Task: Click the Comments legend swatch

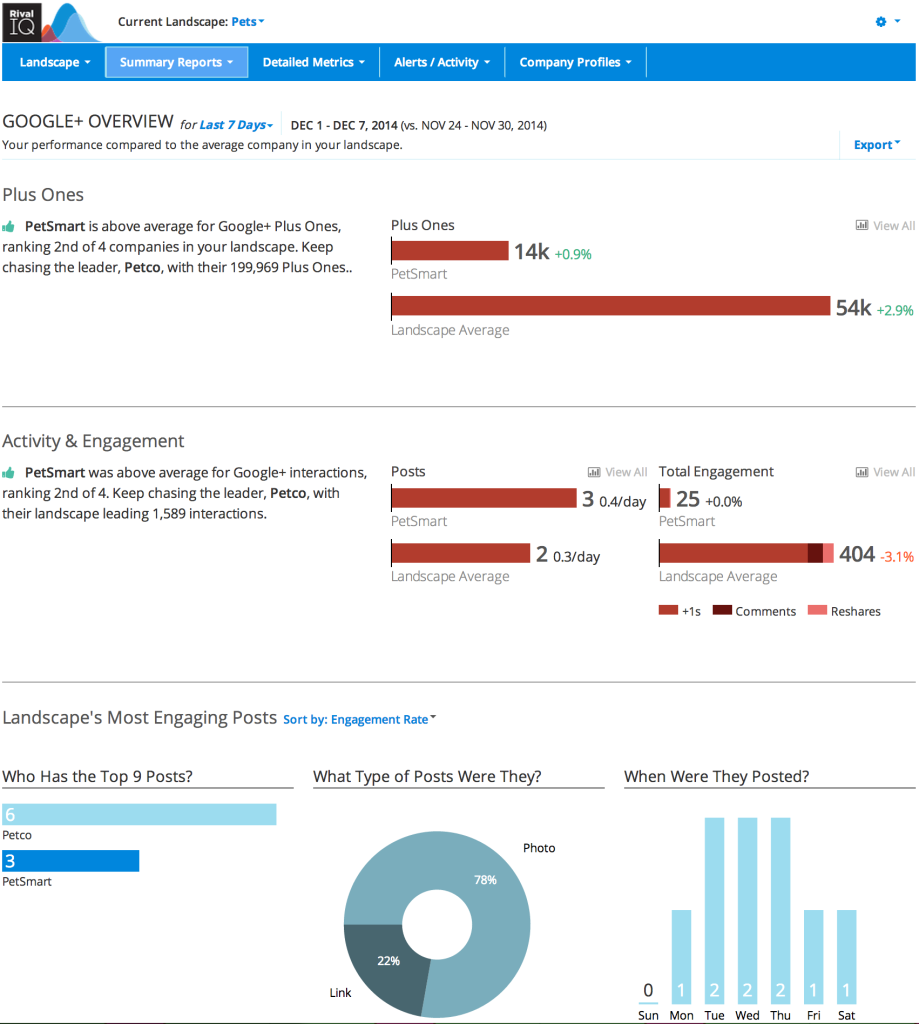Action: [x=722, y=610]
